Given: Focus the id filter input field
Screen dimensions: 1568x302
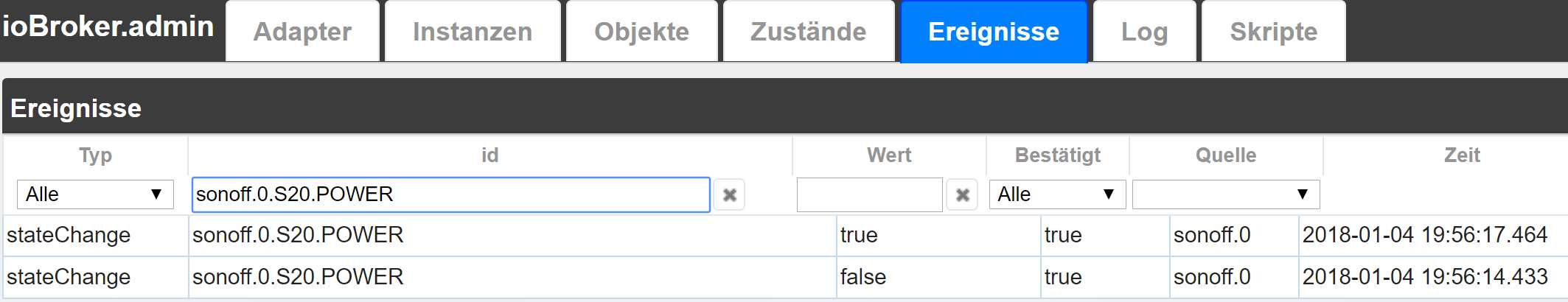Looking at the screenshot, I should click(450, 194).
